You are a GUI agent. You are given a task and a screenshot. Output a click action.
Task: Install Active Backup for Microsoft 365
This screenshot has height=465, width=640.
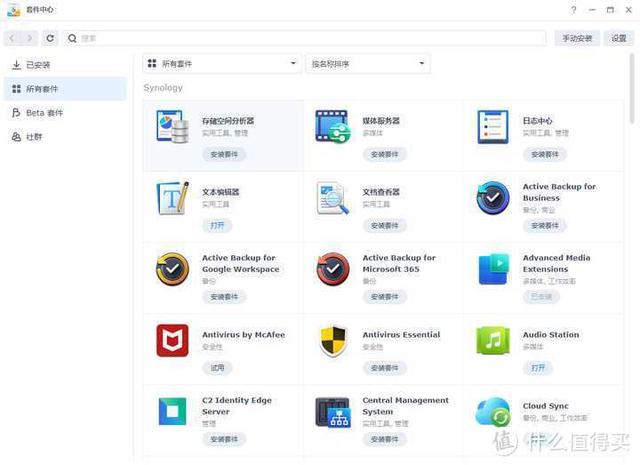click(384, 297)
